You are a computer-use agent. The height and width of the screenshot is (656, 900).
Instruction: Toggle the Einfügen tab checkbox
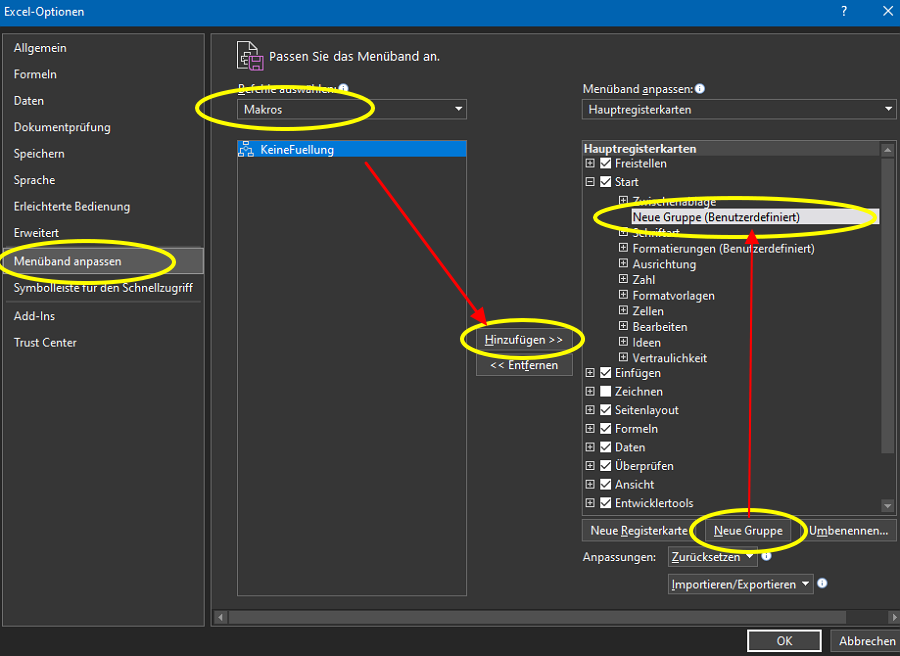[606, 372]
